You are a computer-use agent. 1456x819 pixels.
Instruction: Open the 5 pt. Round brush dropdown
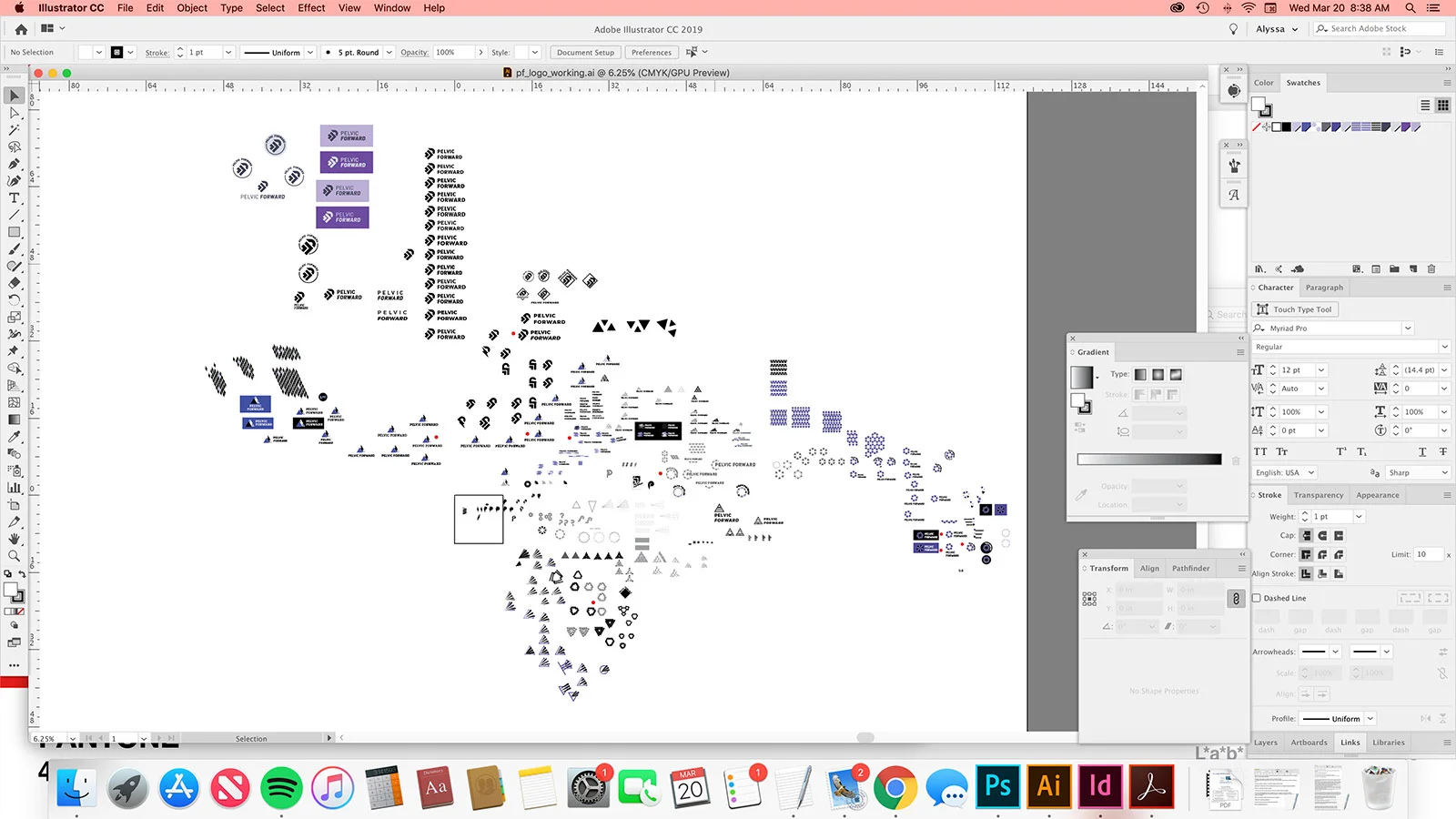[389, 53]
